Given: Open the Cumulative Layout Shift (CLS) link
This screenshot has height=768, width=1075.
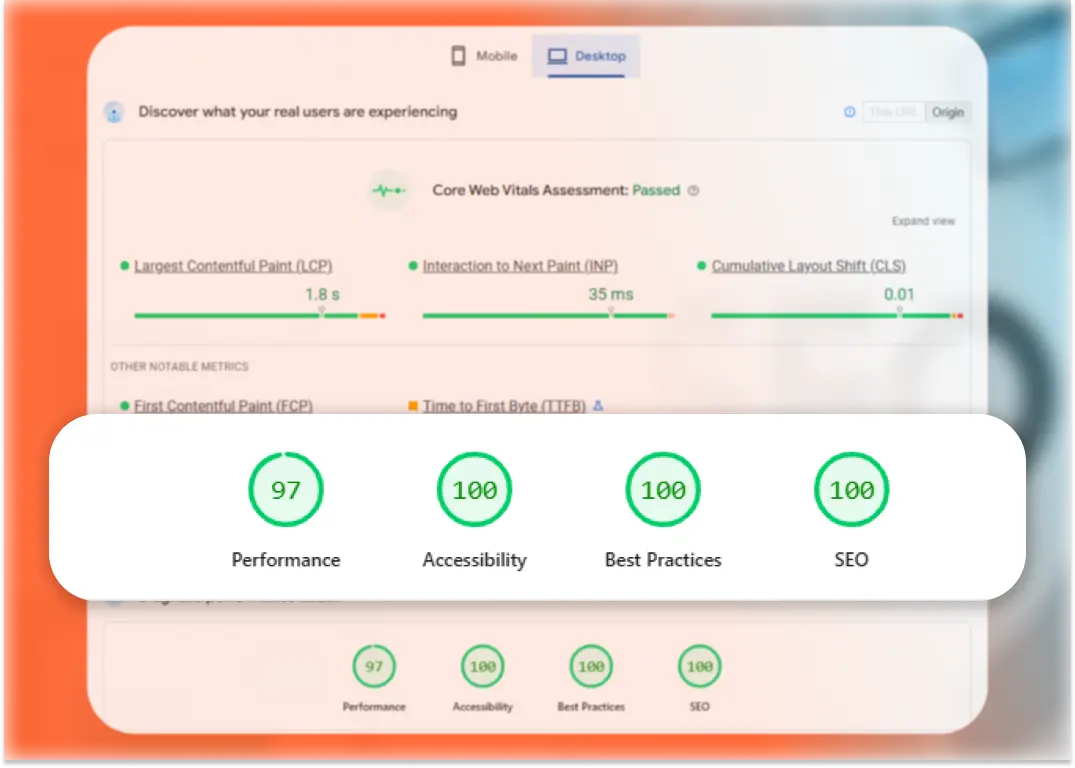Looking at the screenshot, I should pyautogui.click(x=809, y=266).
